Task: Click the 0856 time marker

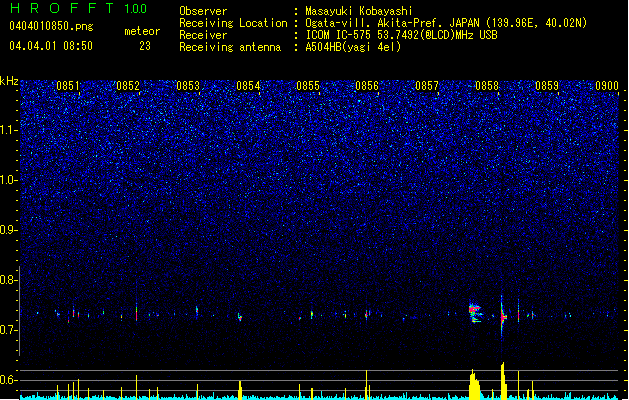Action: pyautogui.click(x=367, y=86)
